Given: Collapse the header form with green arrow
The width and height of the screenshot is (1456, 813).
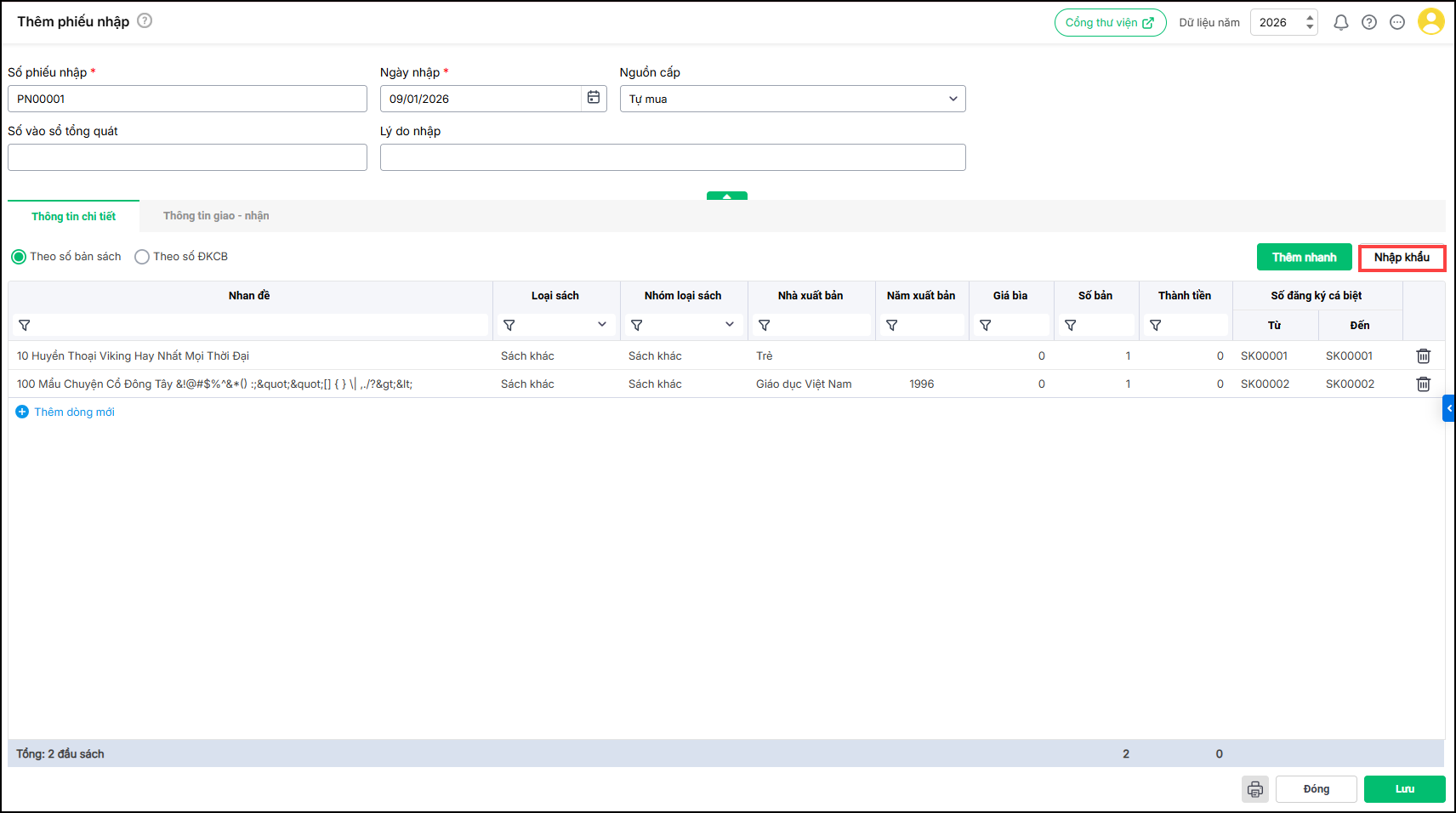Looking at the screenshot, I should (x=726, y=196).
